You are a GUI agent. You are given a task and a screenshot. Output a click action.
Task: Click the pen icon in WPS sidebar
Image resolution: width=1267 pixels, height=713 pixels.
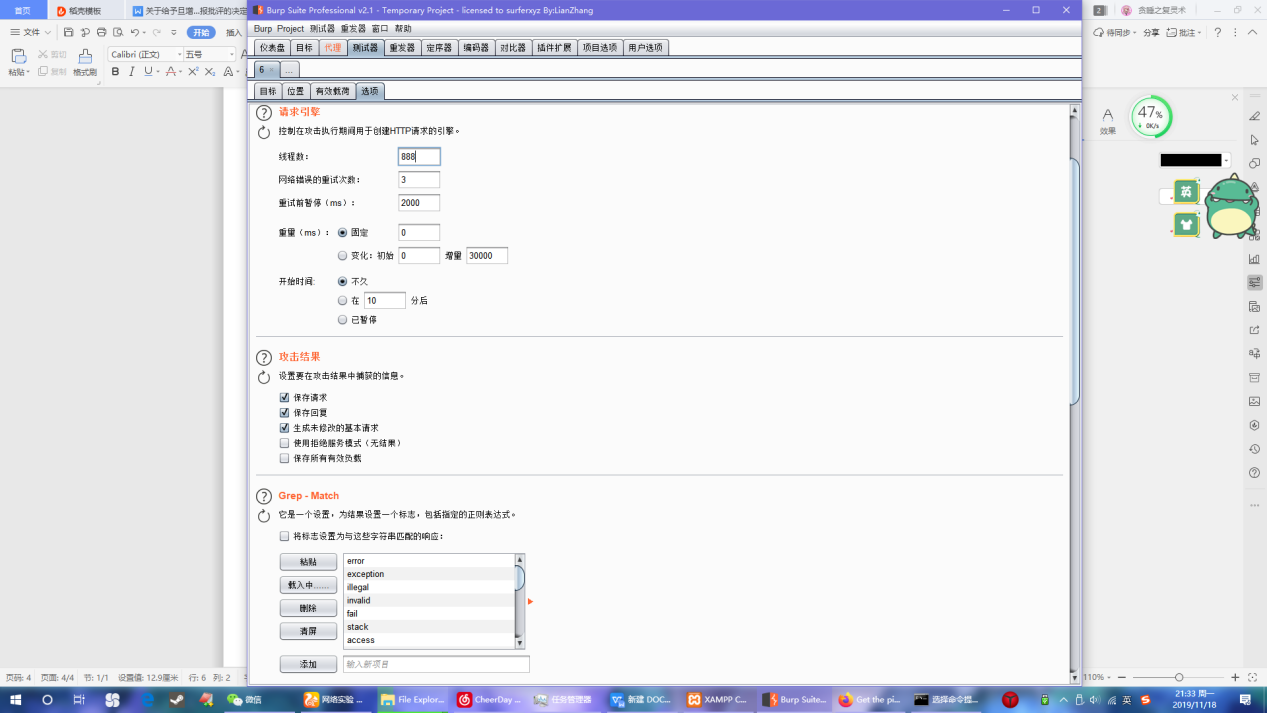pos(1254,117)
